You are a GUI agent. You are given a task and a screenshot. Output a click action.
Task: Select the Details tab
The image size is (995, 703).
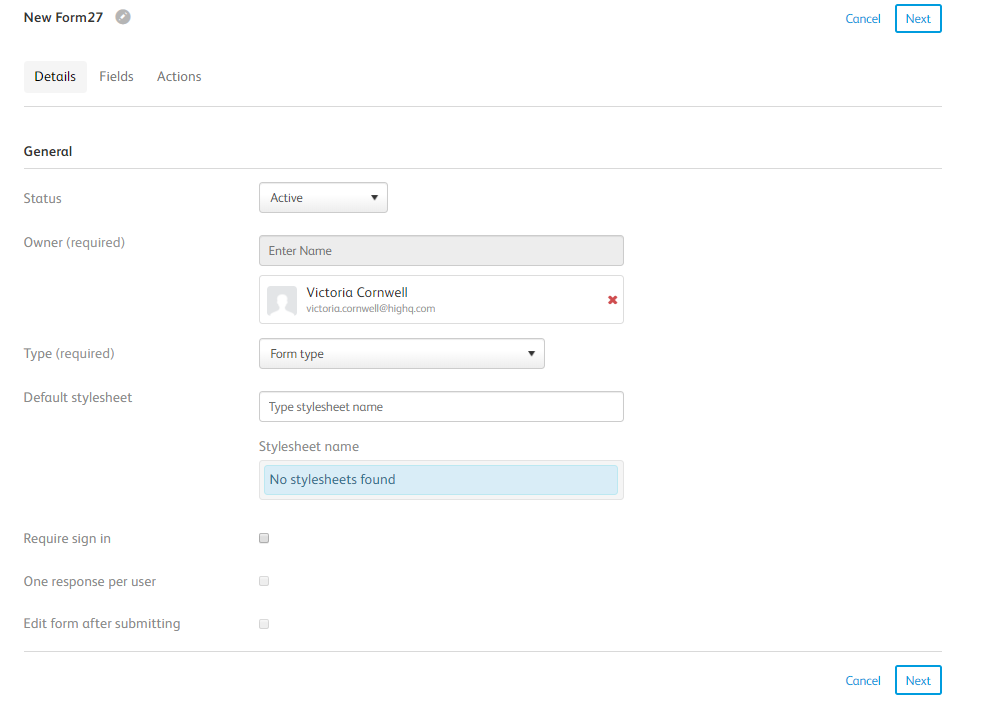tap(55, 77)
